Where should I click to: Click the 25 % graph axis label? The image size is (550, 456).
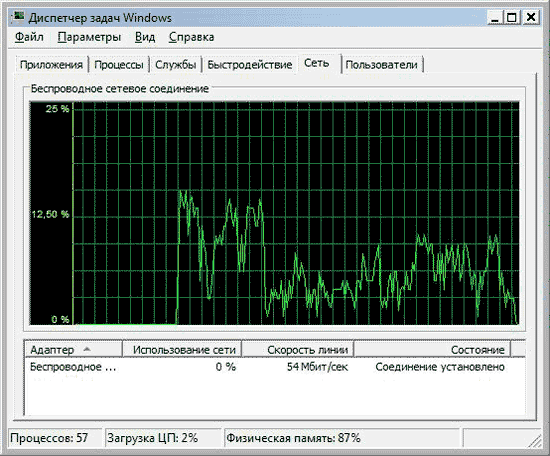point(58,109)
